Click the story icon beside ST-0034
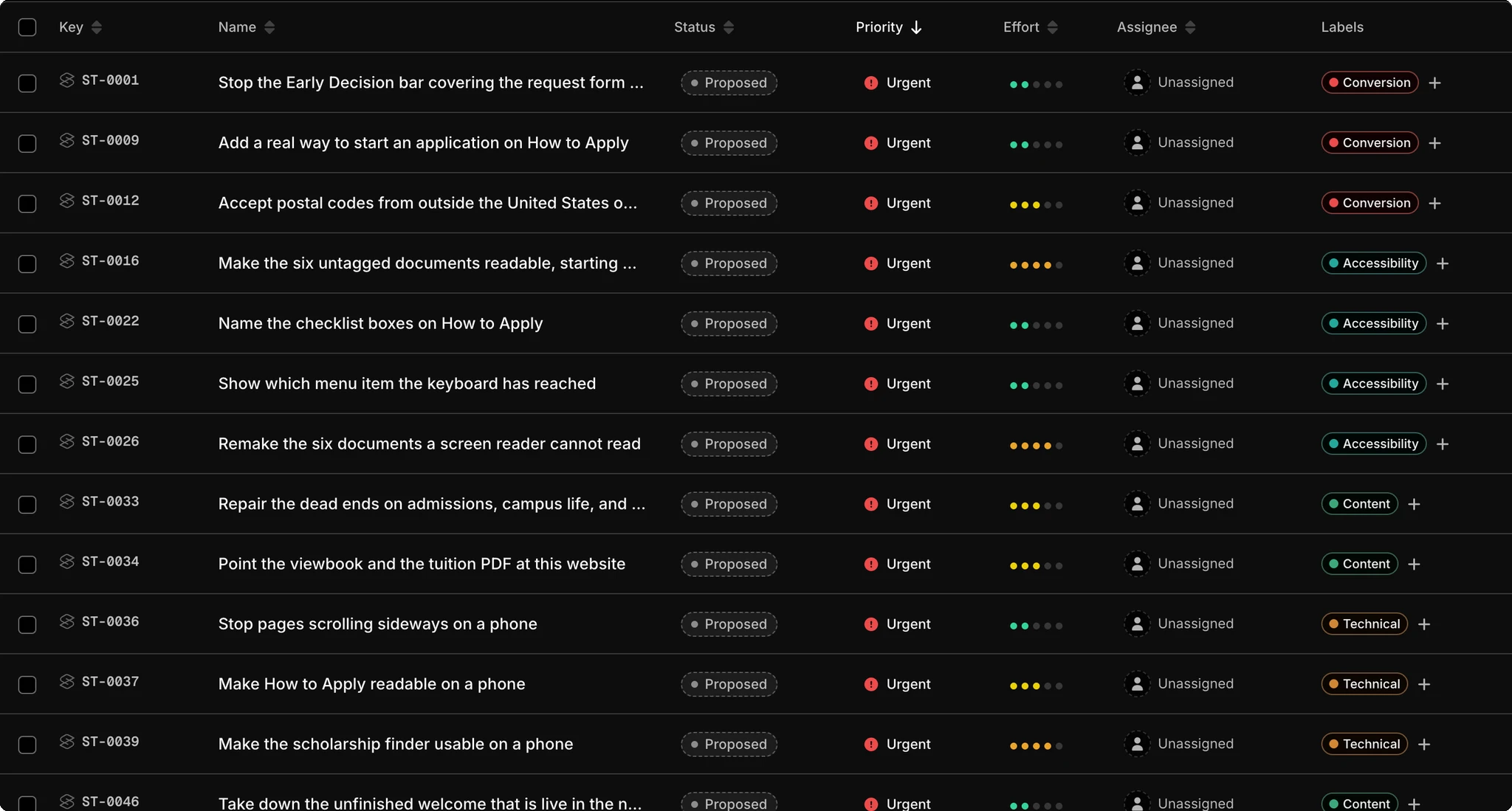The width and height of the screenshot is (1512, 811). (67, 562)
